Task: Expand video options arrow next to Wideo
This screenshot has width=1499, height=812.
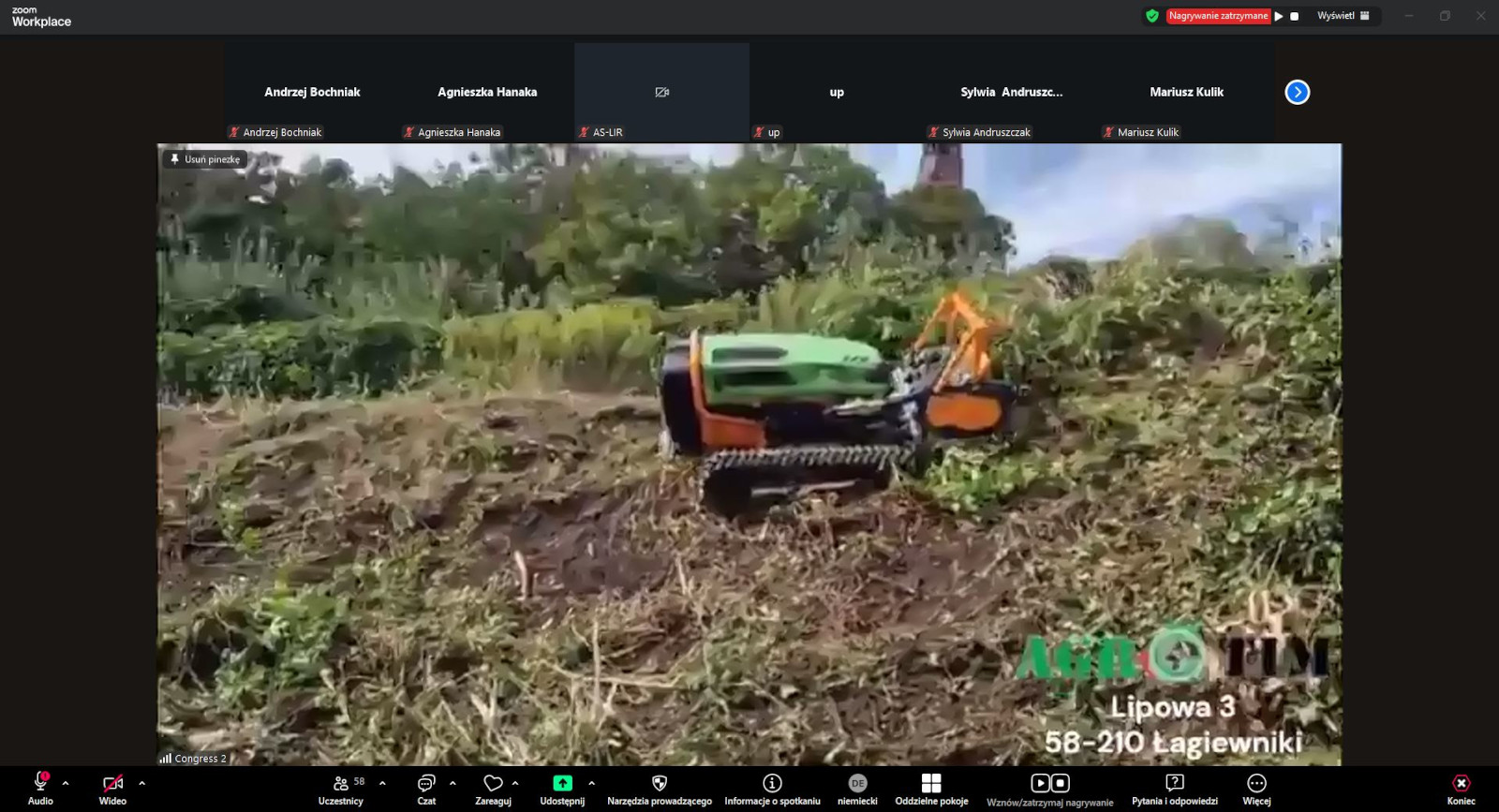Action: click(142, 783)
